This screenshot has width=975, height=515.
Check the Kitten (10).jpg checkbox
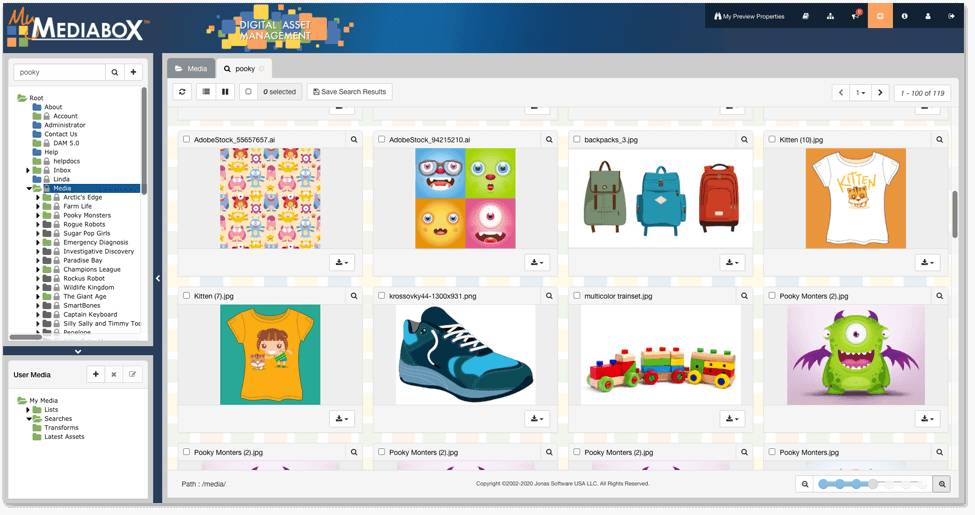coord(772,139)
